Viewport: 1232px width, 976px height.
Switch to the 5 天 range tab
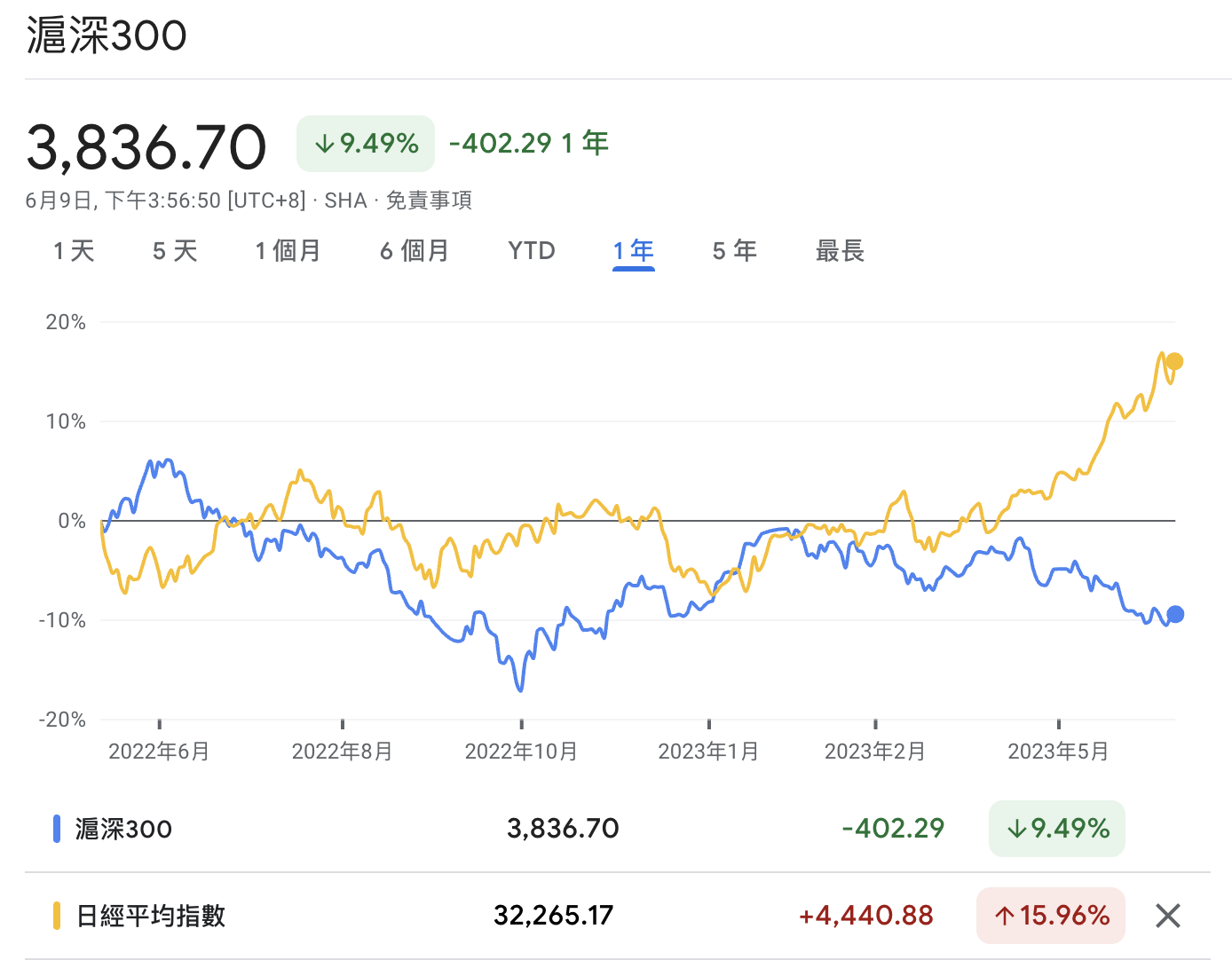click(175, 251)
